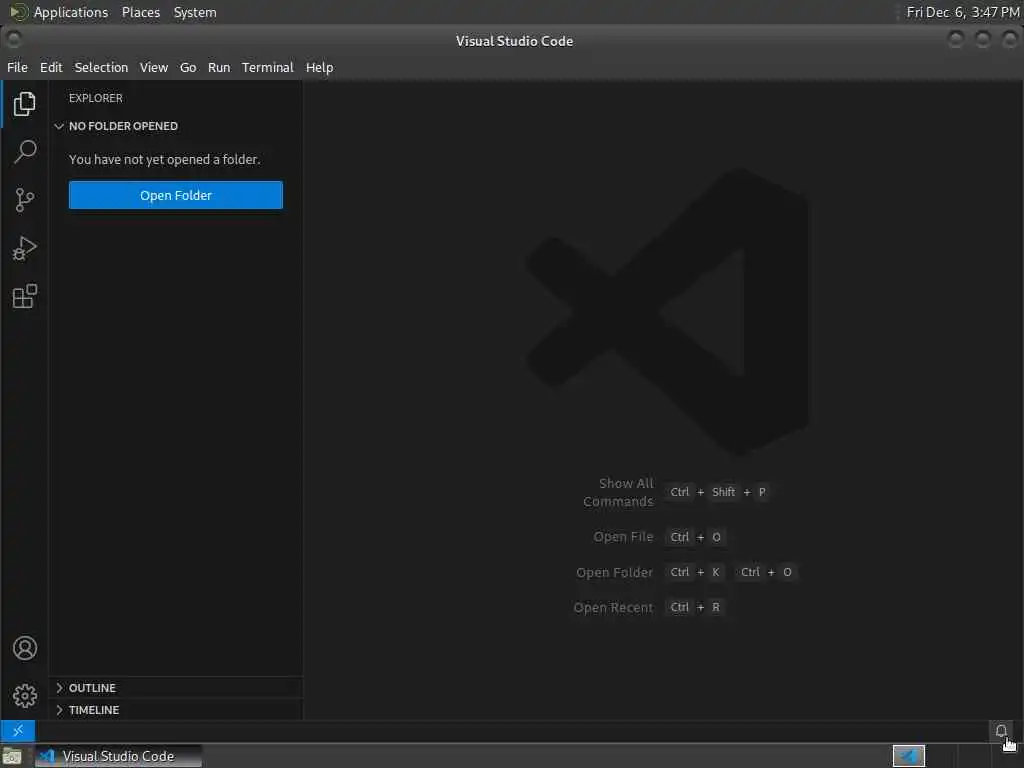Click the VS Code tray icon in bottom panel
The width and height of the screenshot is (1024, 768).
[x=908, y=756]
